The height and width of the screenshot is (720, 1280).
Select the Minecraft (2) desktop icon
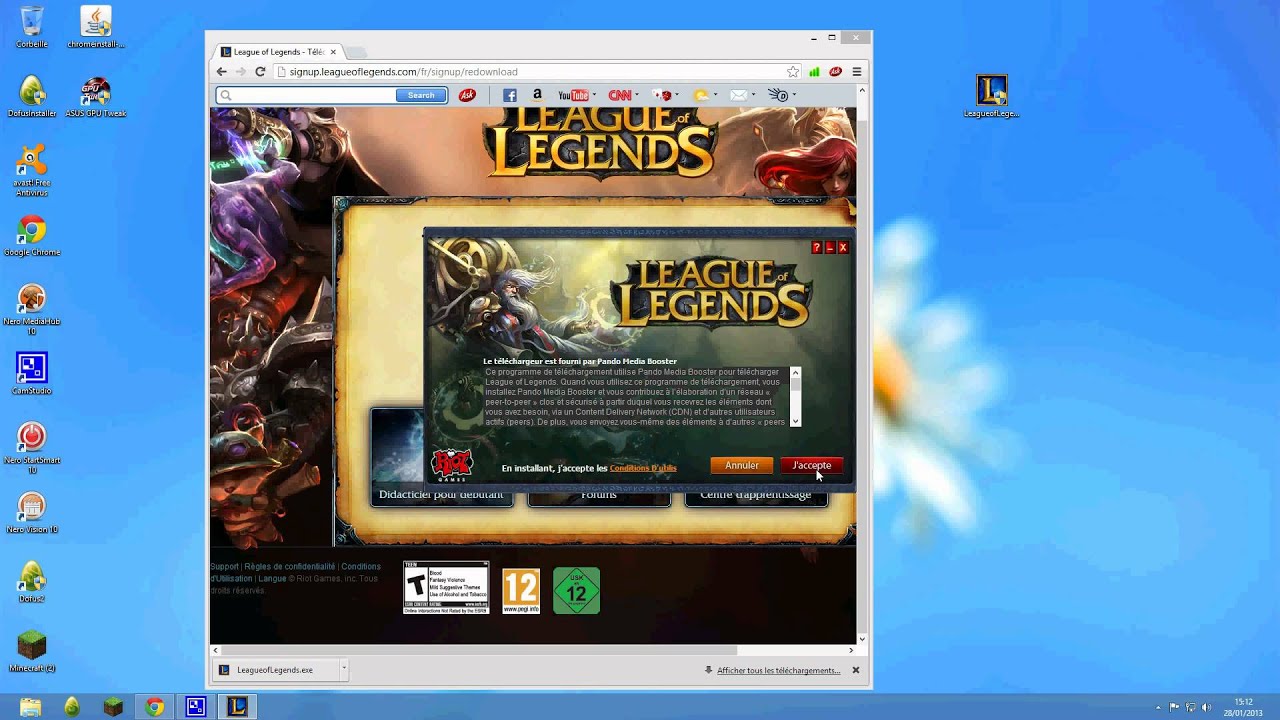pos(32,651)
